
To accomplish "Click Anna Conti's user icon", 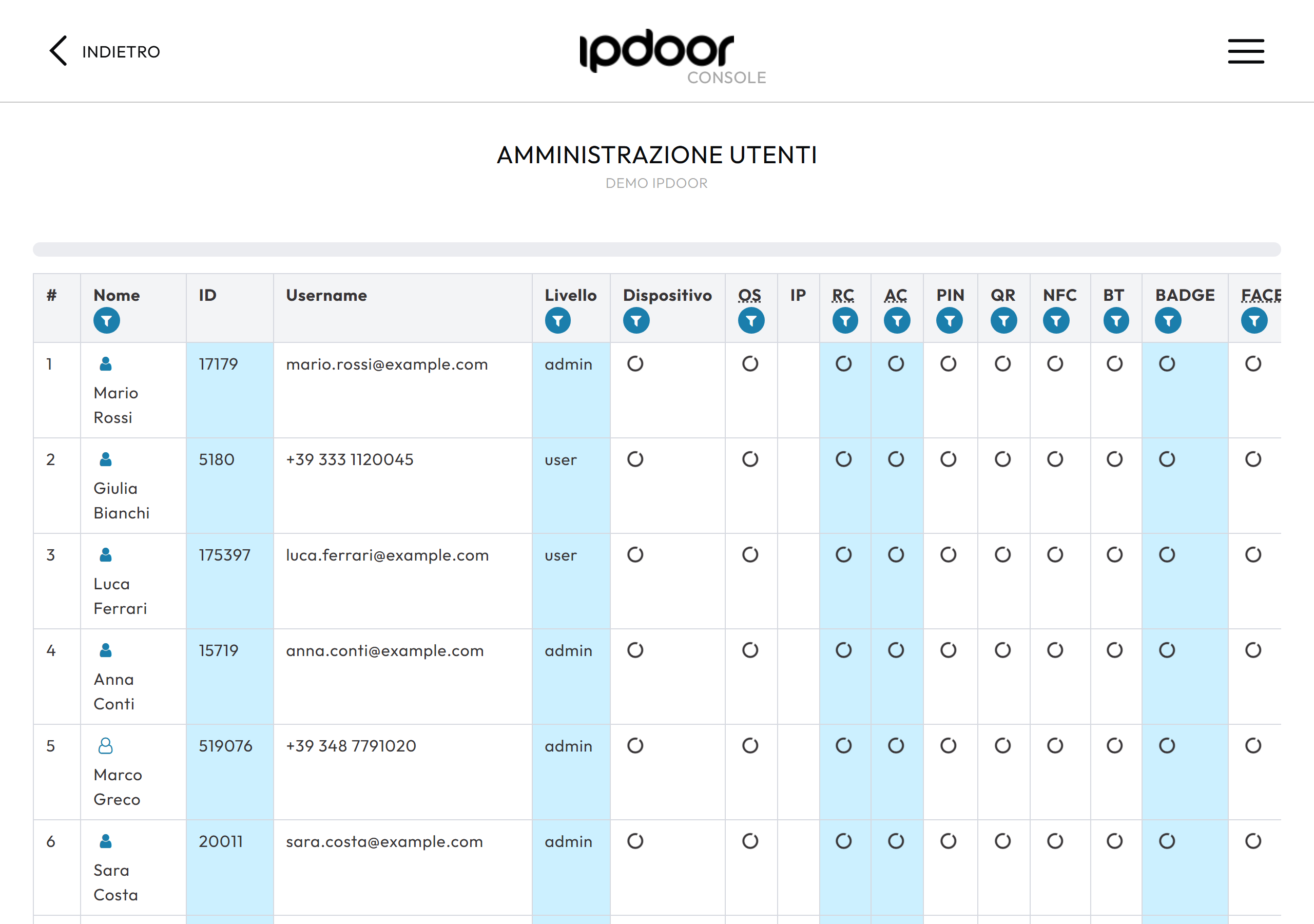I will tap(106, 650).
